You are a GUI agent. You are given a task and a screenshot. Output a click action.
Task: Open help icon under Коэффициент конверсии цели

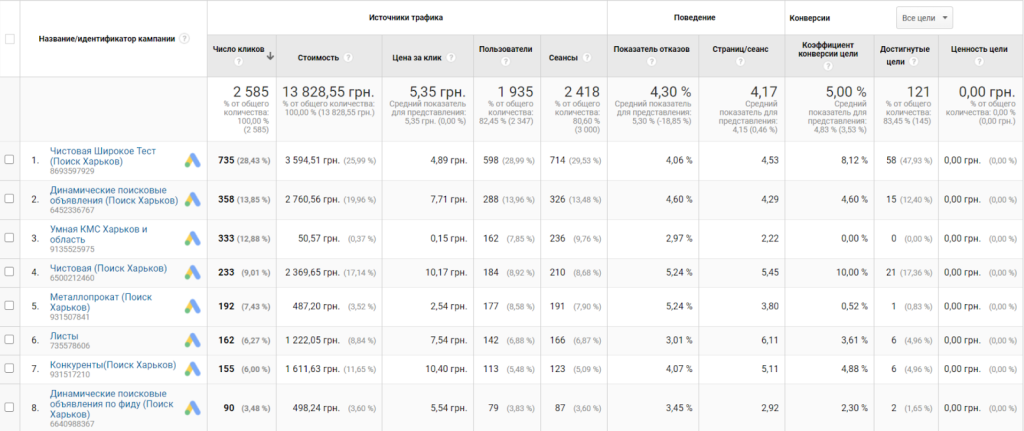point(829,66)
